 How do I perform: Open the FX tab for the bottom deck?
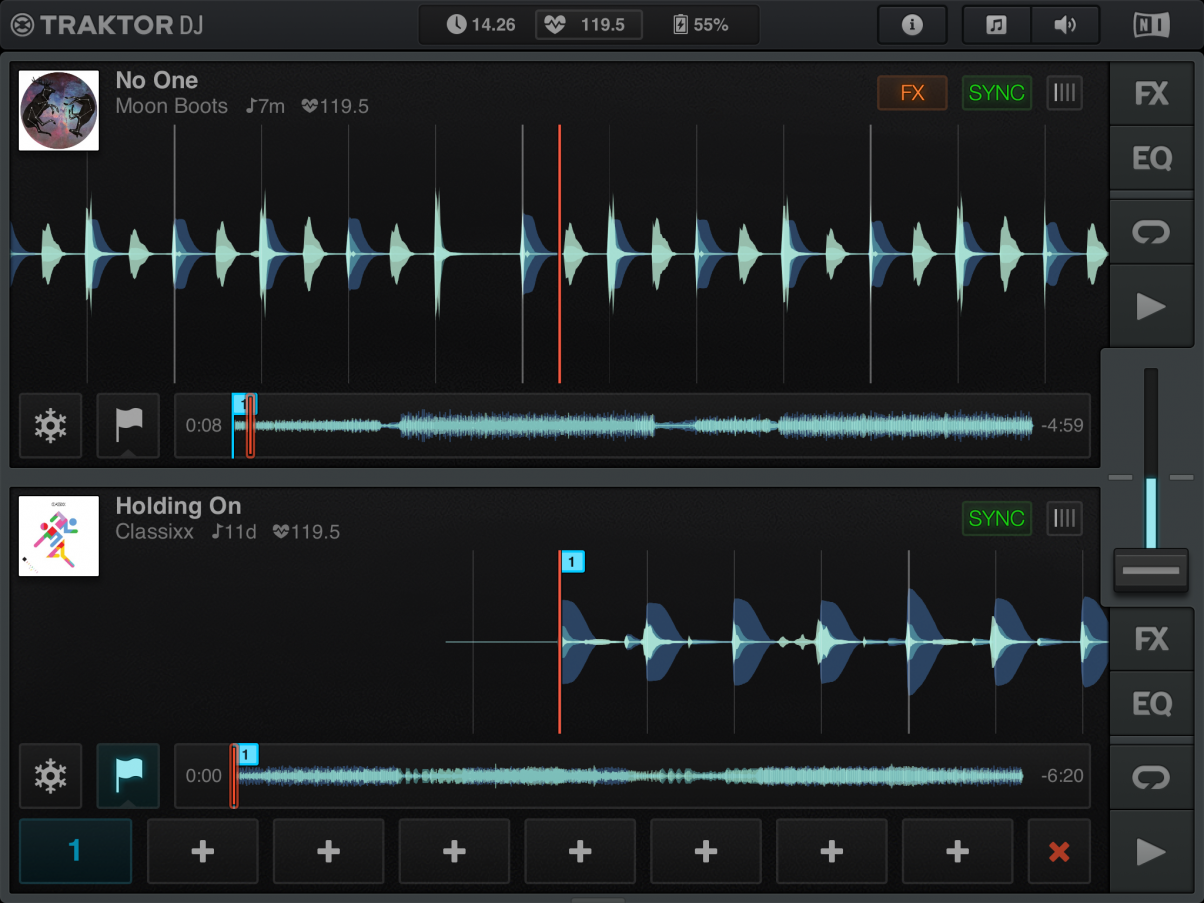[x=1152, y=639]
